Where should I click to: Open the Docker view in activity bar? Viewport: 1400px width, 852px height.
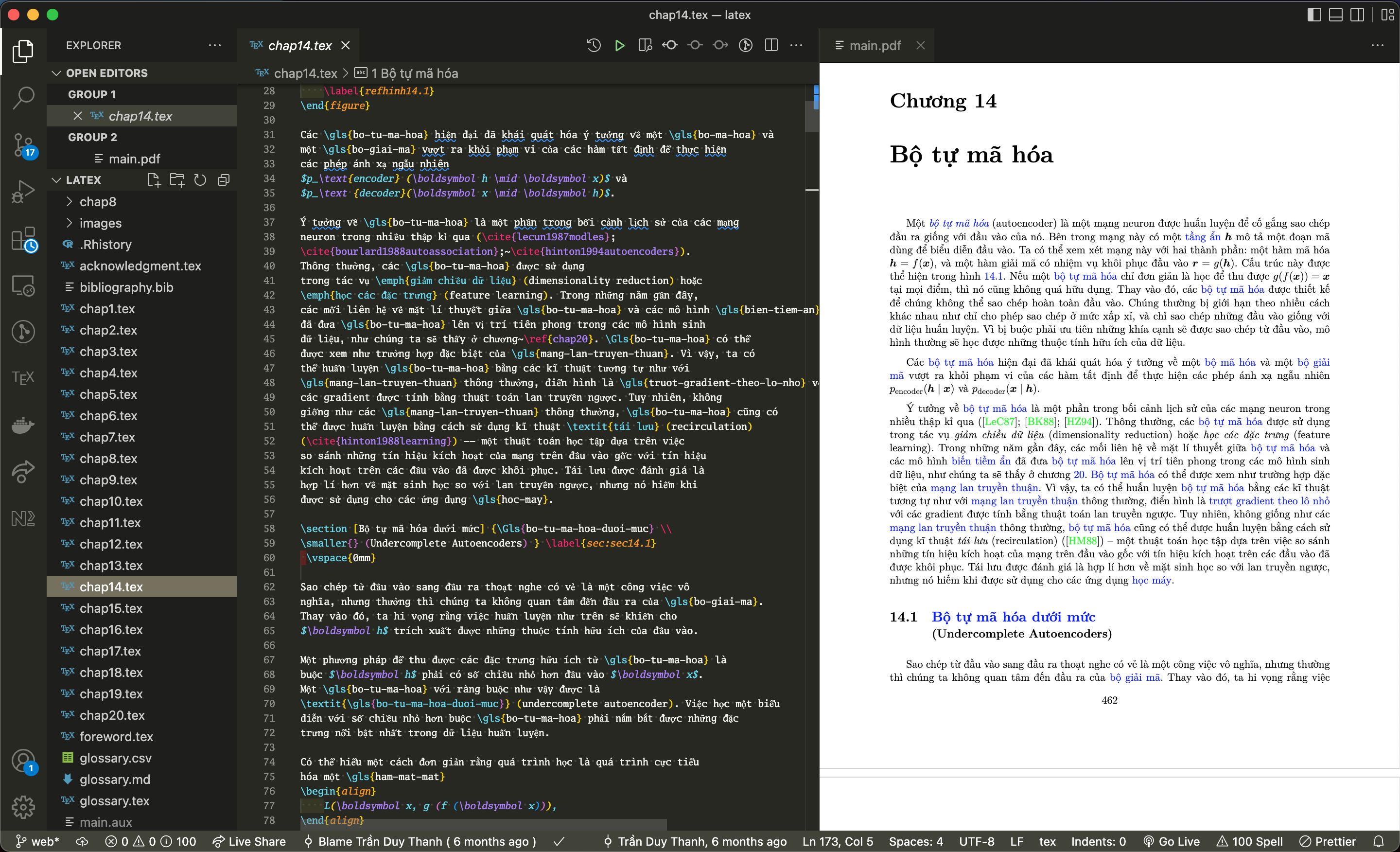pos(23,425)
